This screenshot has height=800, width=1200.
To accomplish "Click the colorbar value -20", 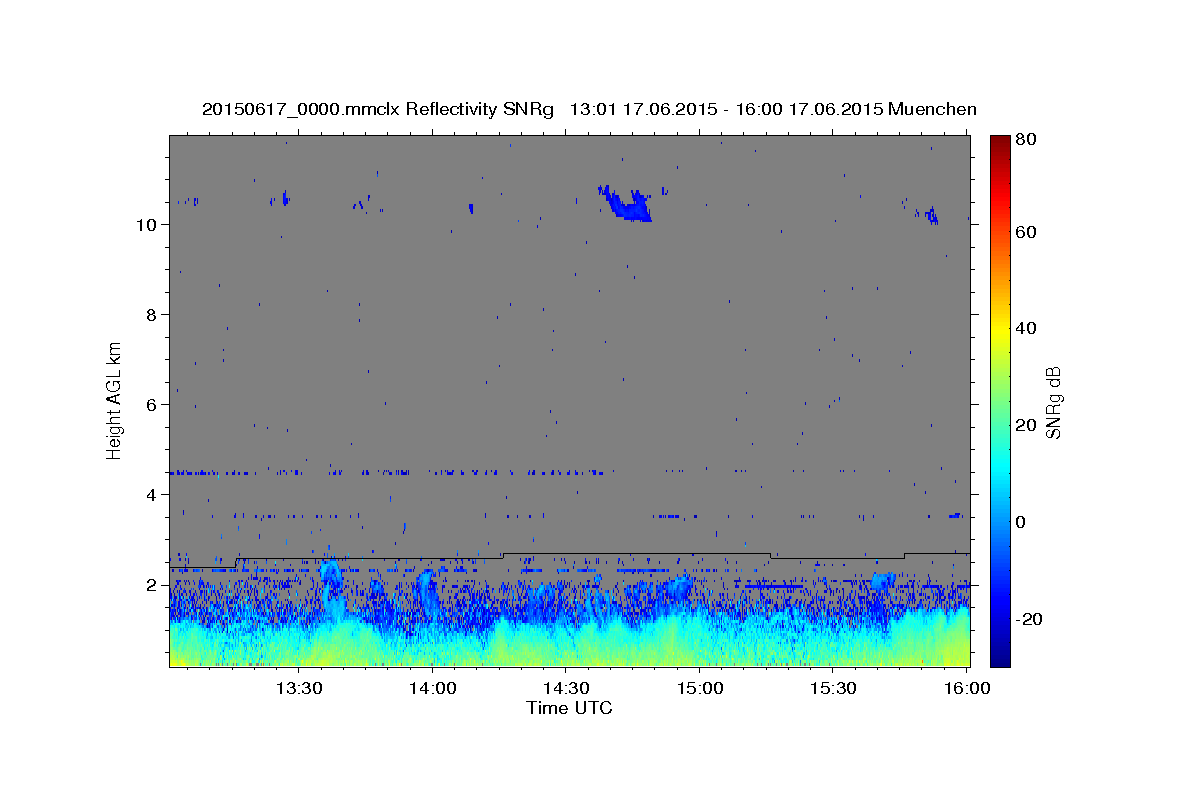I will pyautogui.click(x=1029, y=619).
